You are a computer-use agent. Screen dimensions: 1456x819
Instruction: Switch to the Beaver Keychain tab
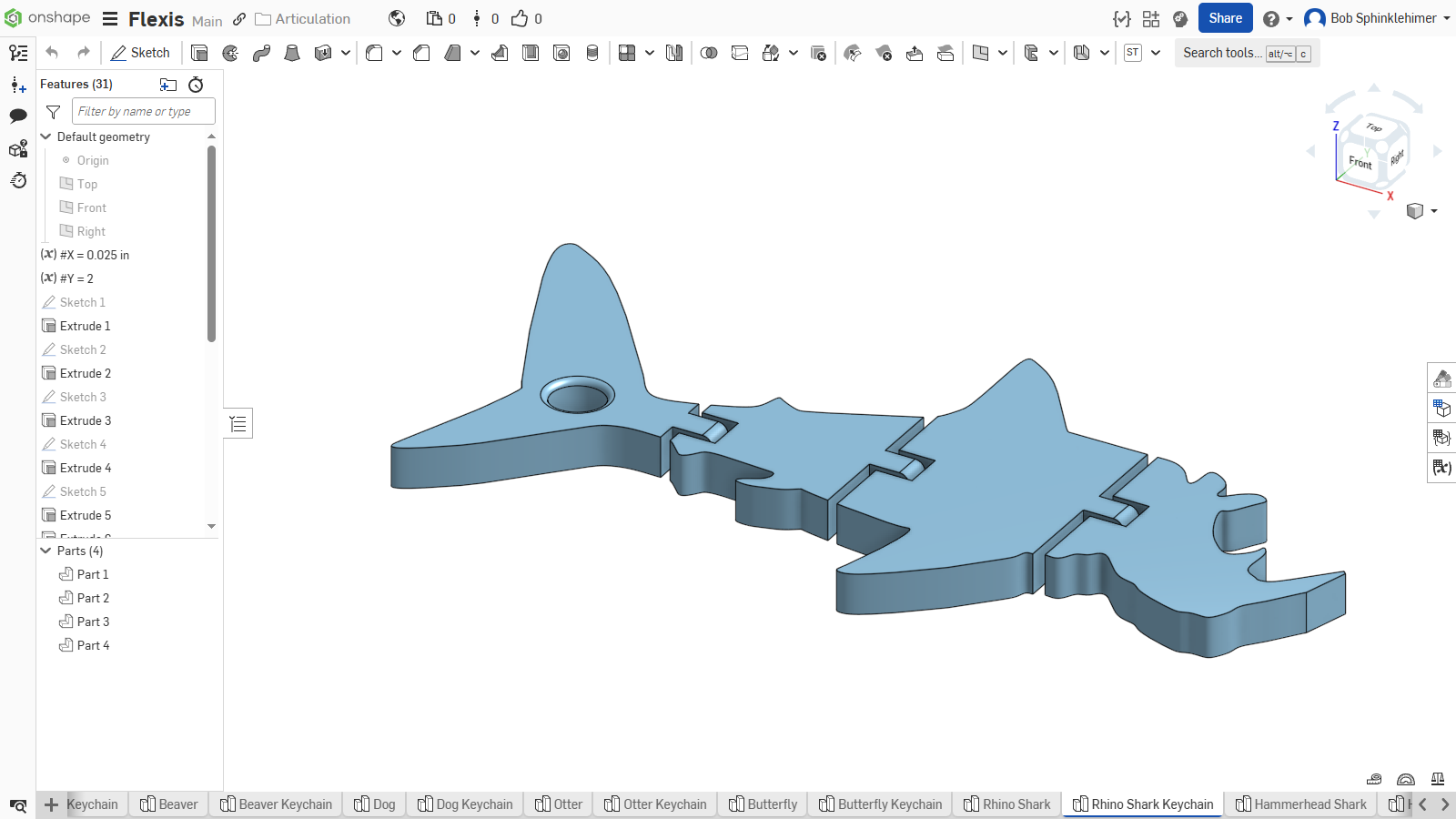click(x=276, y=804)
